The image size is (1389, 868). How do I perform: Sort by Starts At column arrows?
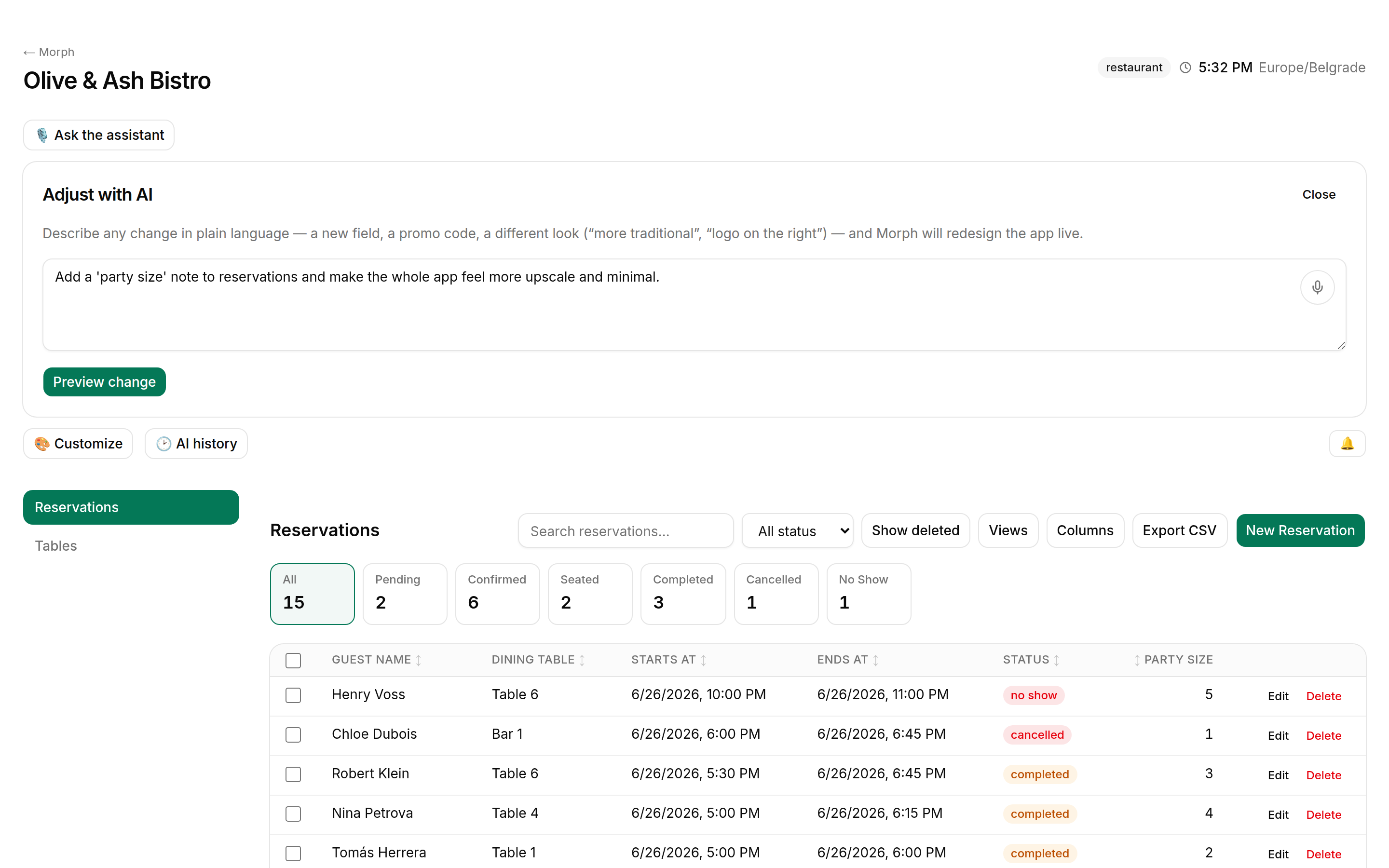point(703,660)
